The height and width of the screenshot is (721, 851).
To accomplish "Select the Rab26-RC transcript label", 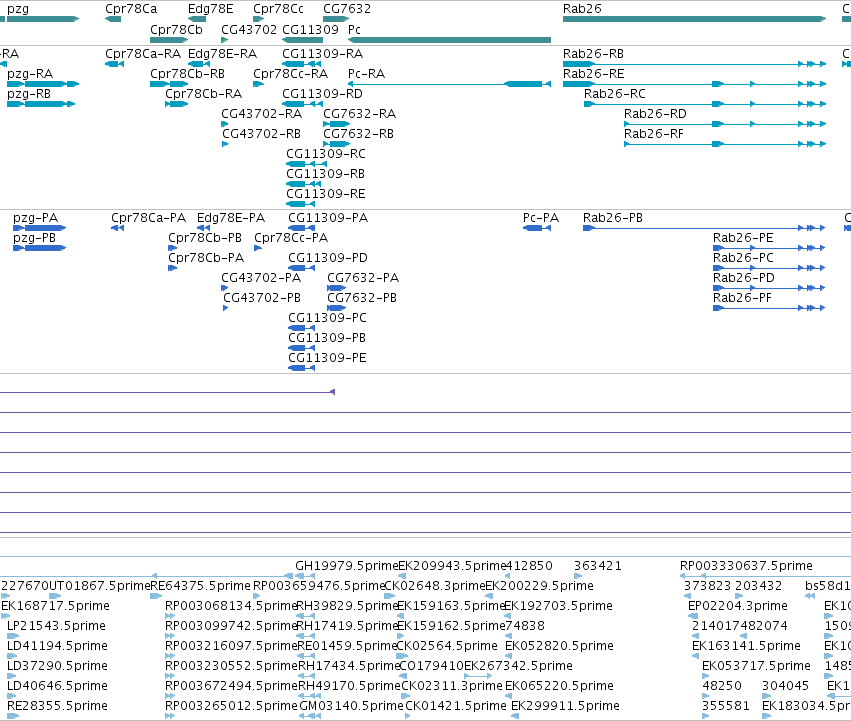I will click(x=615, y=94).
